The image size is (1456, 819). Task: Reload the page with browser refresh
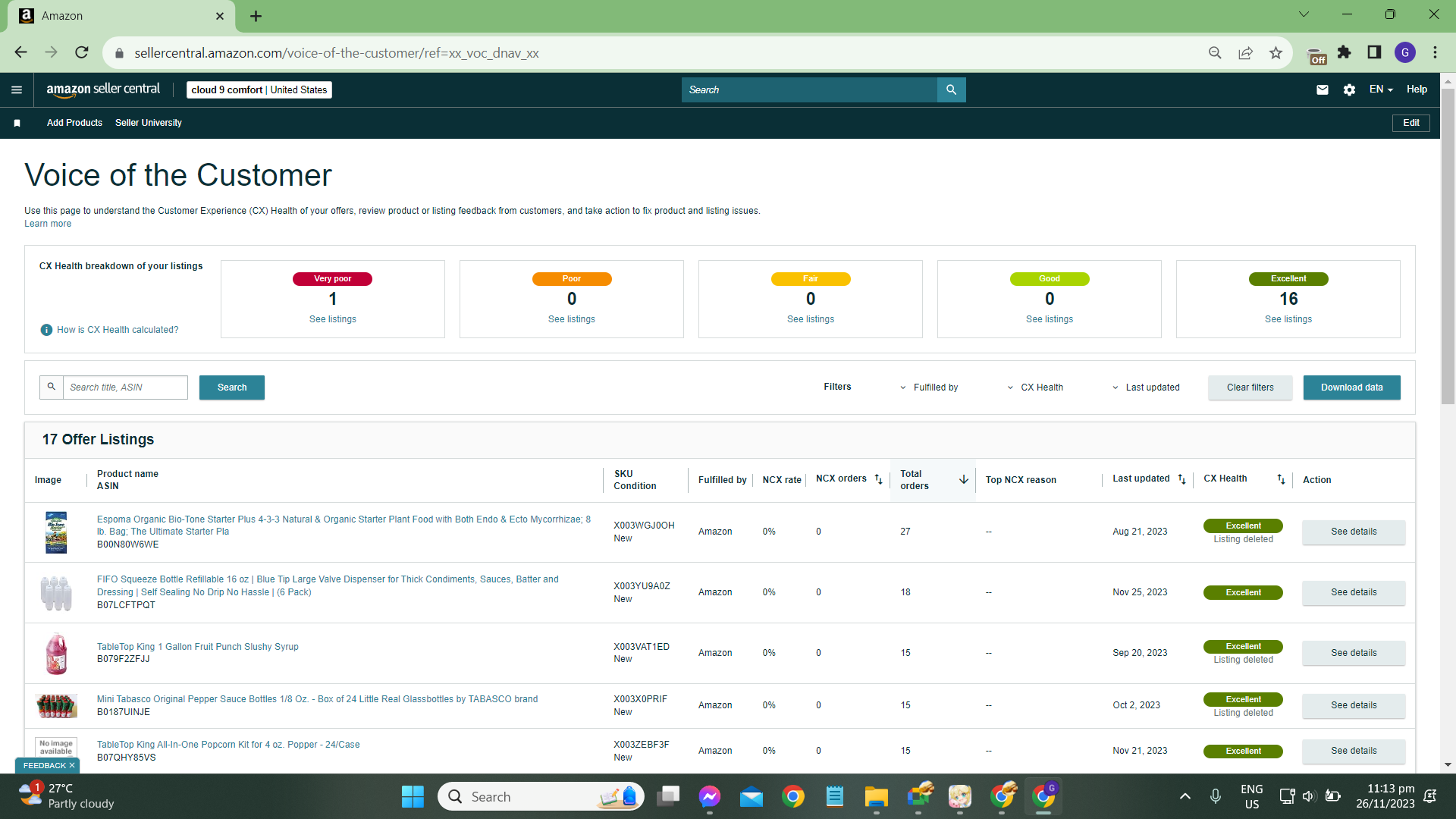[x=82, y=52]
